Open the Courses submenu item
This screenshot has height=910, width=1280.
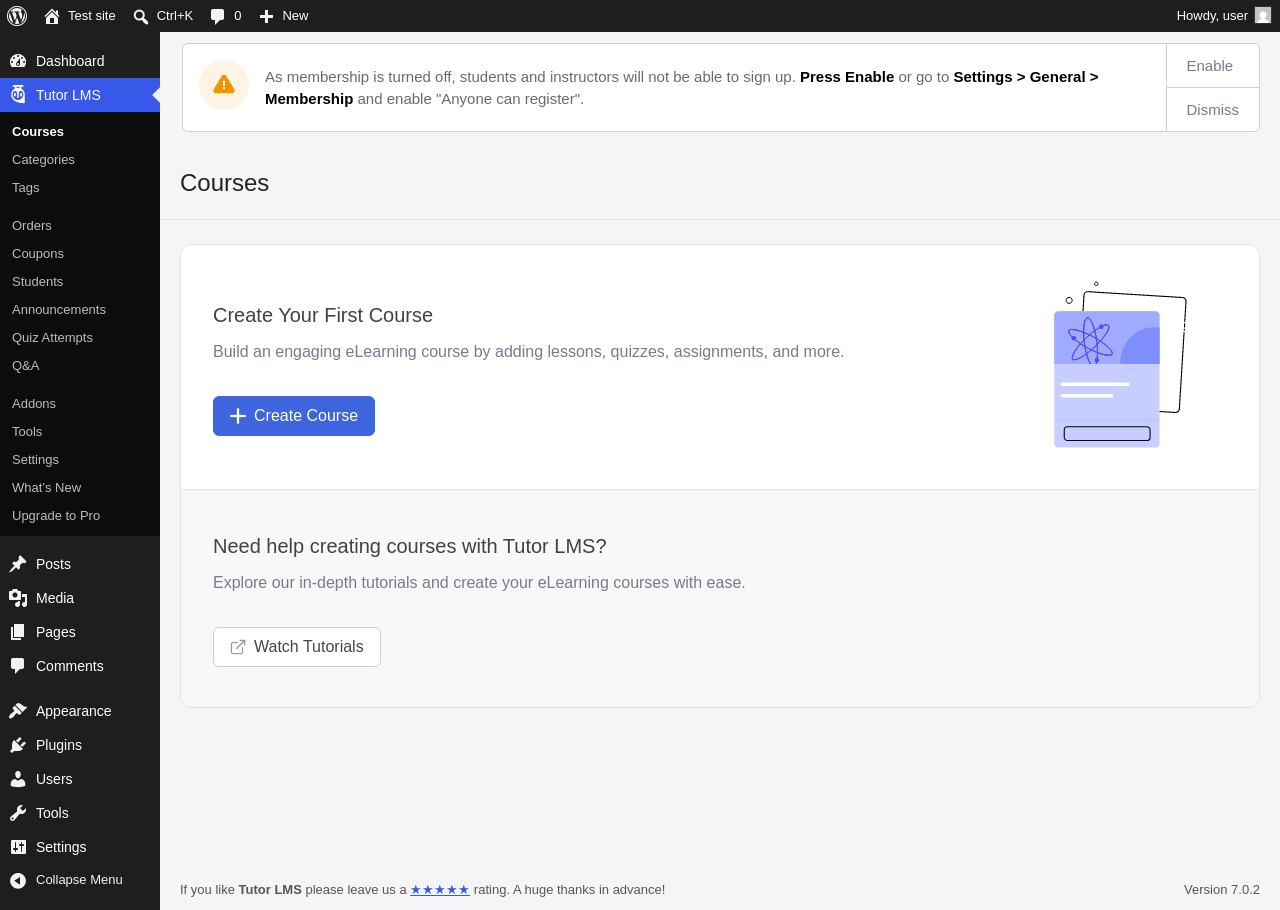(38, 131)
